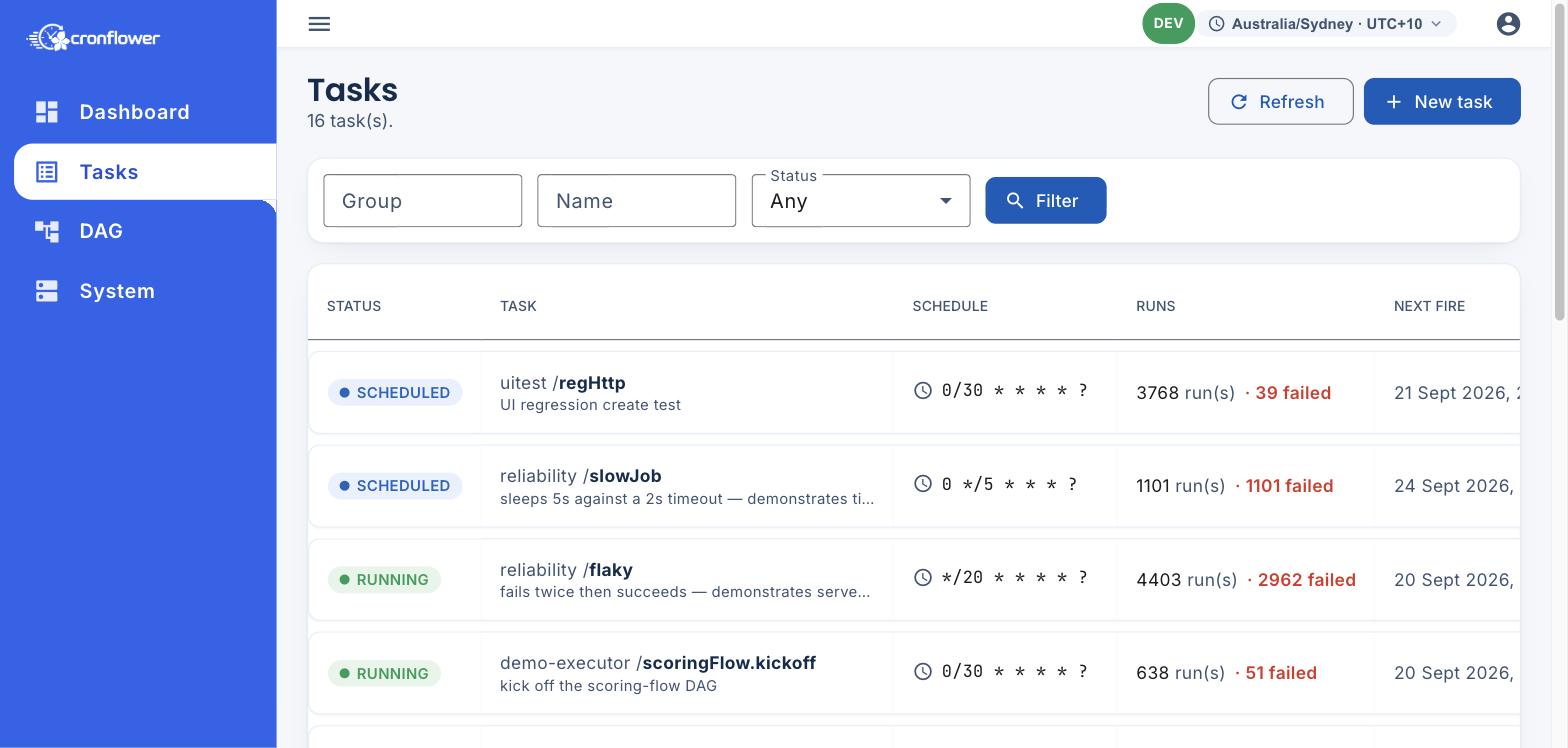The width and height of the screenshot is (1568, 748).
Task: Click the vertical page scrollbar
Action: click(x=1560, y=160)
